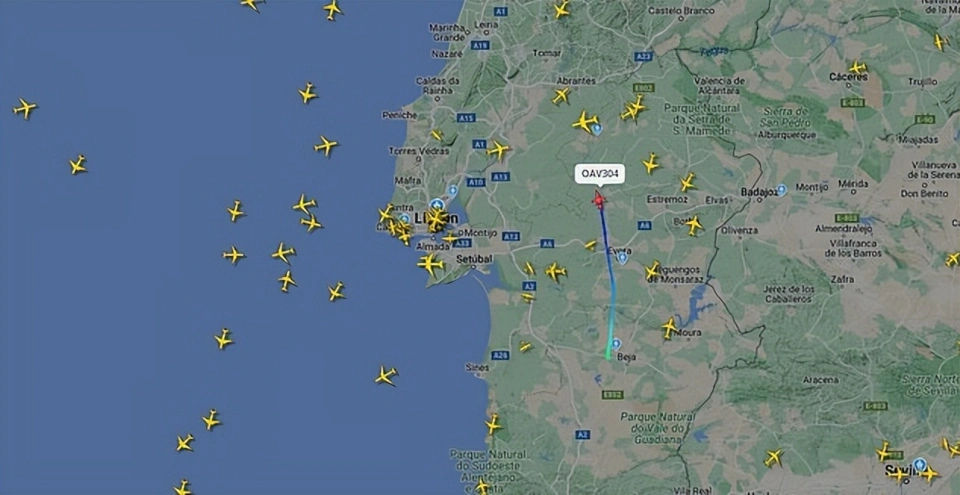
Task: Select the plane west of Torres Vedras offshore
Action: [326, 146]
